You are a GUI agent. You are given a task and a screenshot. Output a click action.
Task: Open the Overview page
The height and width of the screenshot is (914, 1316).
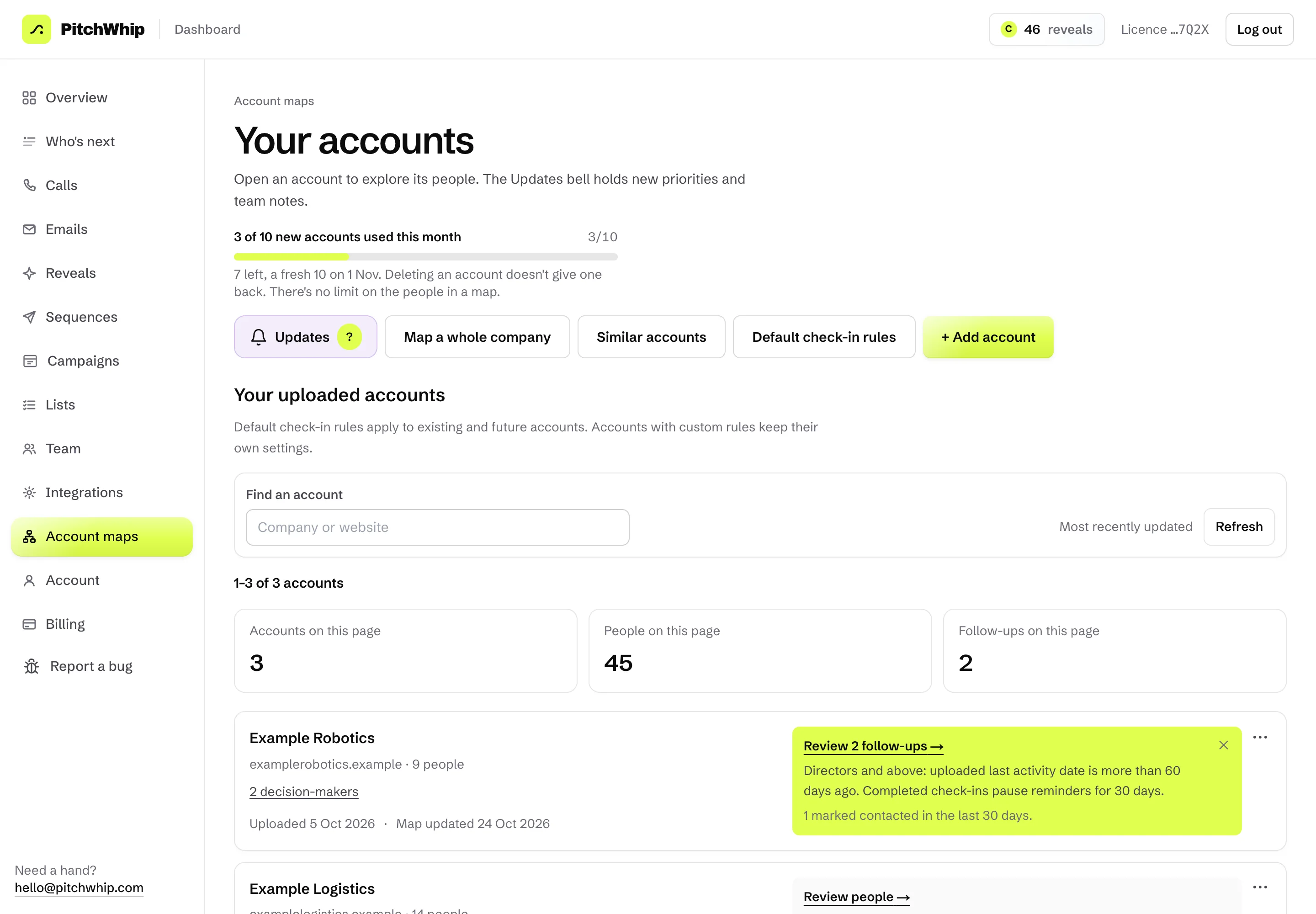(102, 98)
